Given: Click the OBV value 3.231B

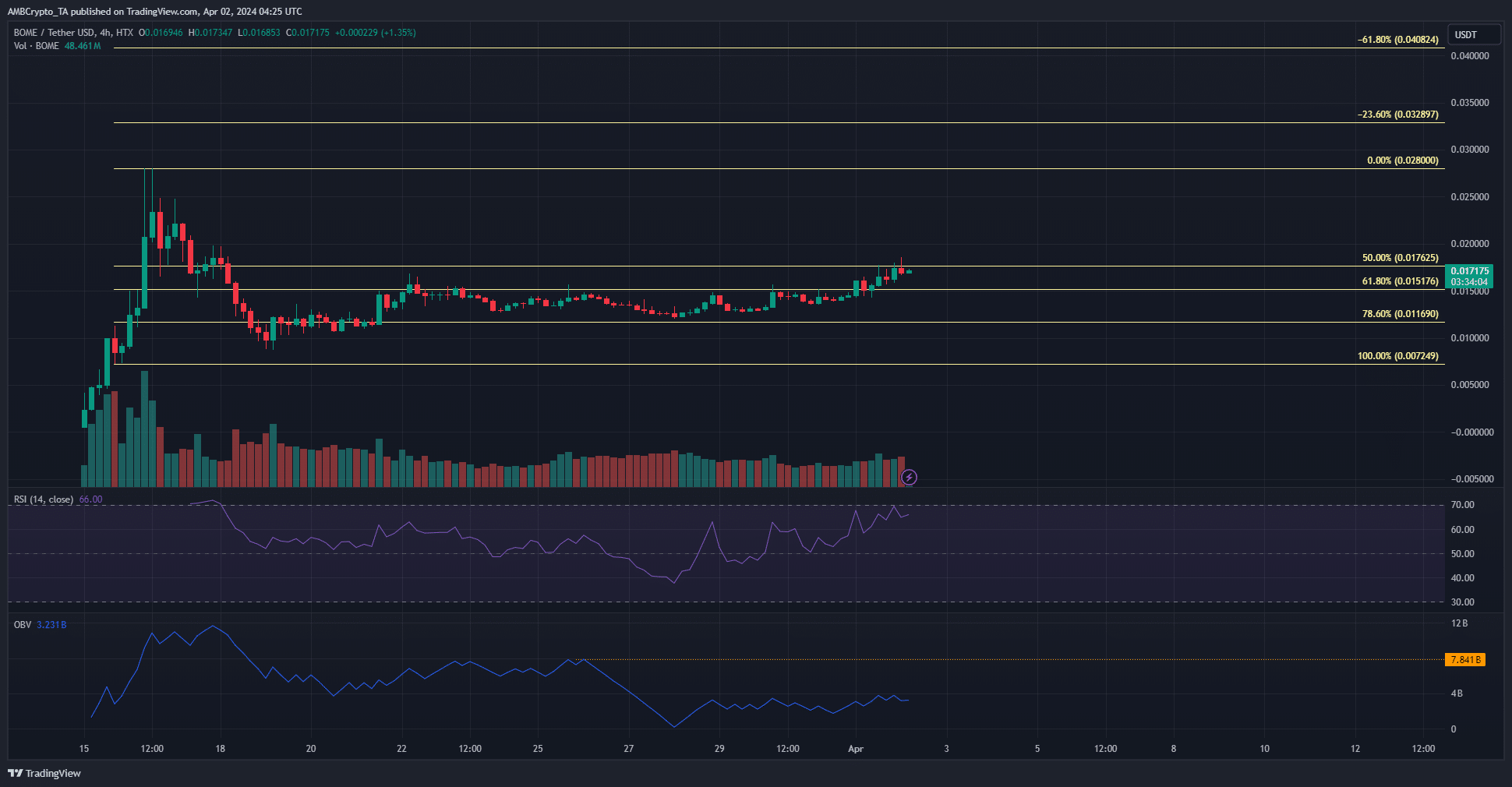Looking at the screenshot, I should [x=51, y=625].
